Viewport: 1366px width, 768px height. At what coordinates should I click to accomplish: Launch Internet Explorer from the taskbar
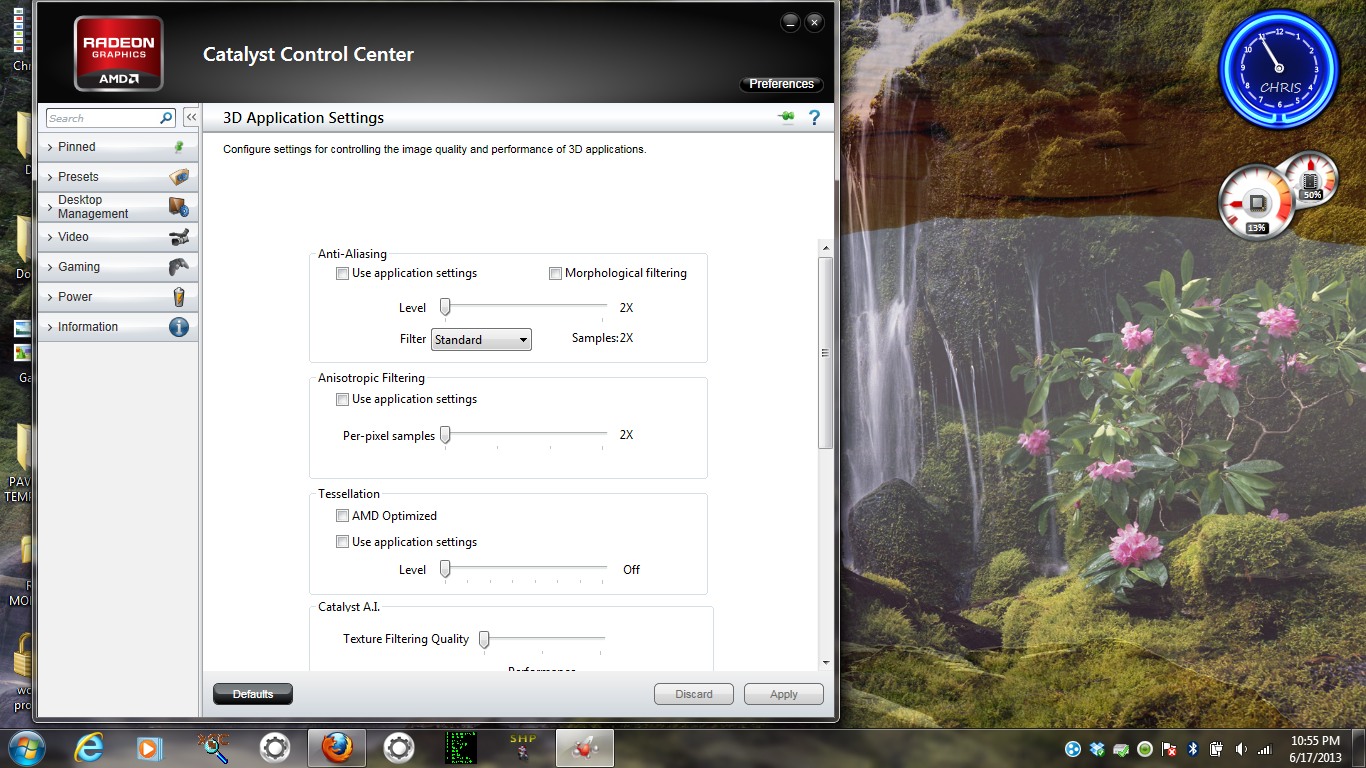tap(89, 748)
